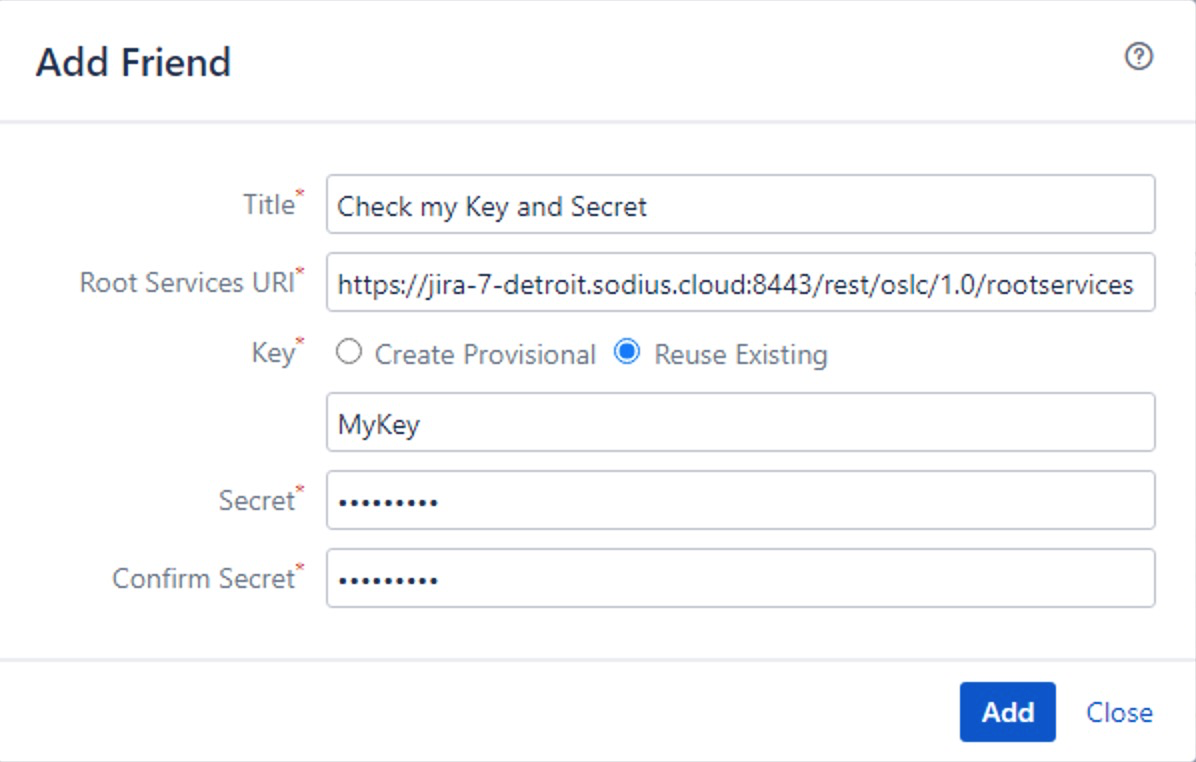Image resolution: width=1196 pixels, height=762 pixels.
Task: Click the Close link
Action: 1119,712
